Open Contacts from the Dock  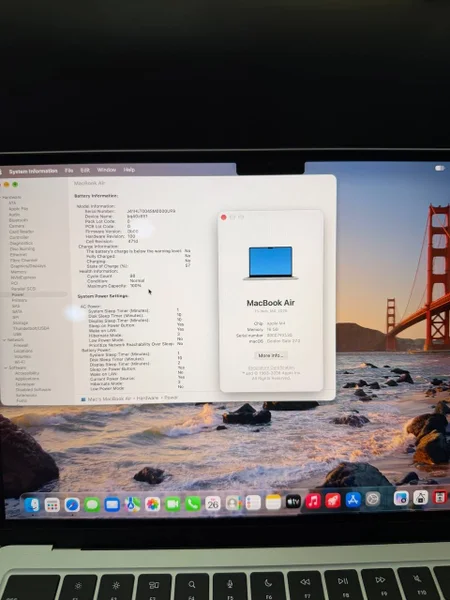[233, 503]
